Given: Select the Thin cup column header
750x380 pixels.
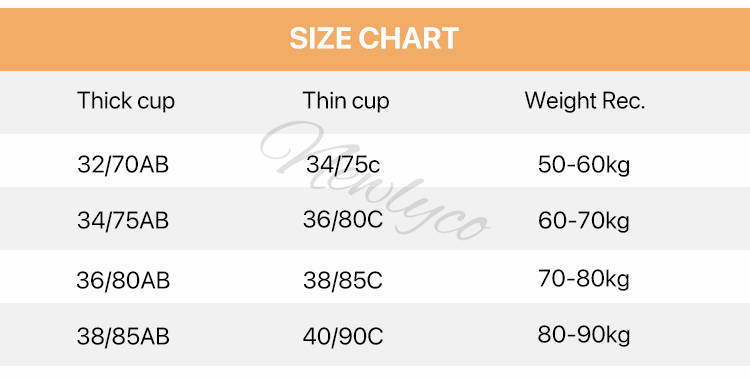Looking at the screenshot, I should [346, 101].
